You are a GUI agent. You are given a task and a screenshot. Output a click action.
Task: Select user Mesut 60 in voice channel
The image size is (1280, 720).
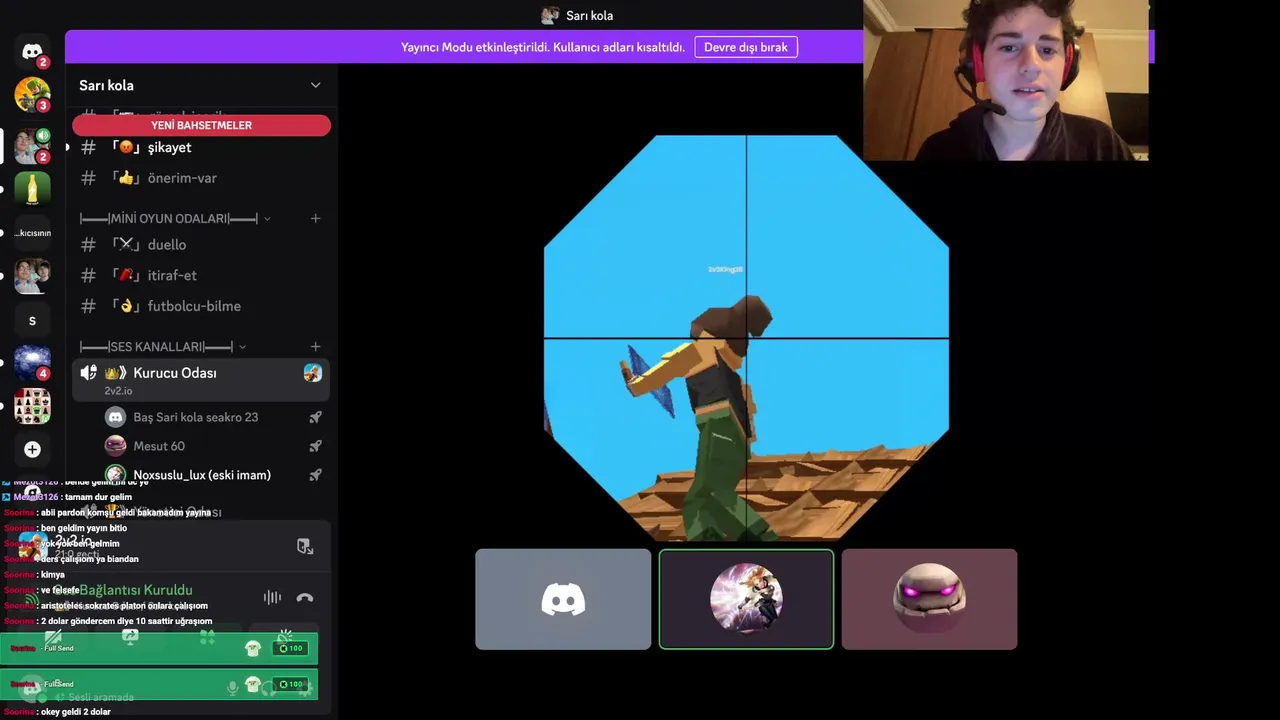[x=159, y=446]
